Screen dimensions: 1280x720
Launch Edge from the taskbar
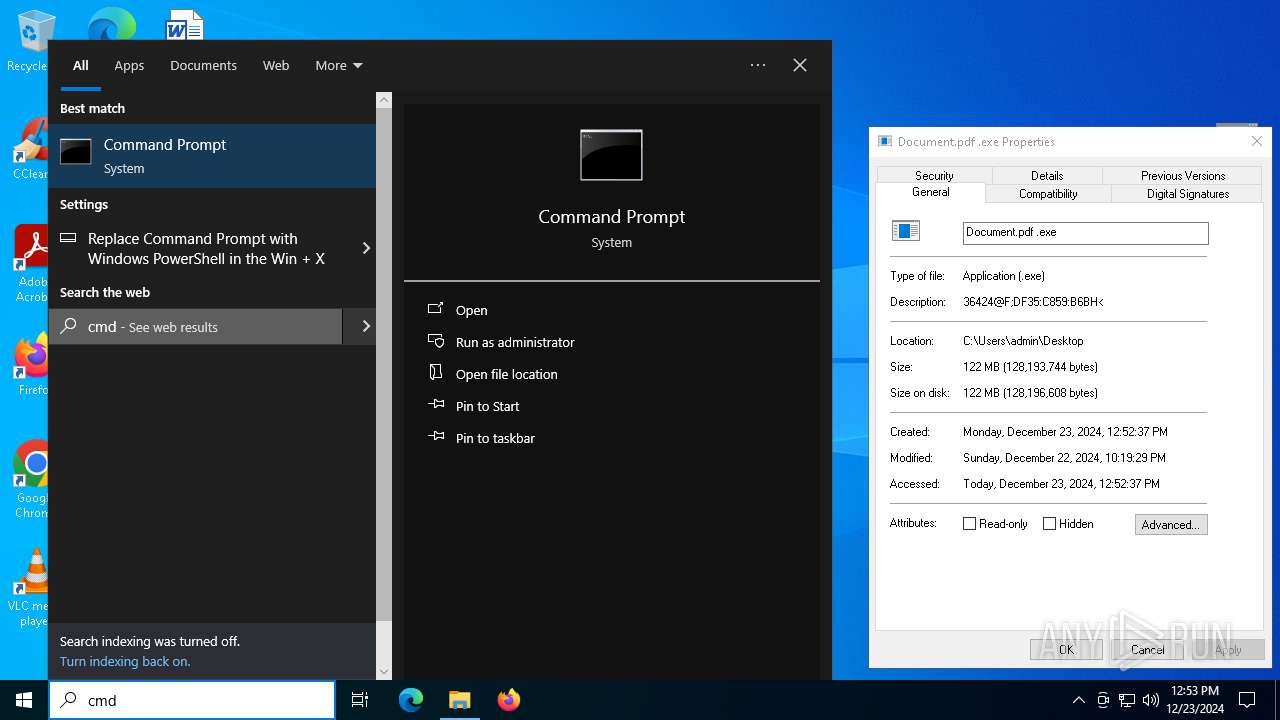(411, 700)
